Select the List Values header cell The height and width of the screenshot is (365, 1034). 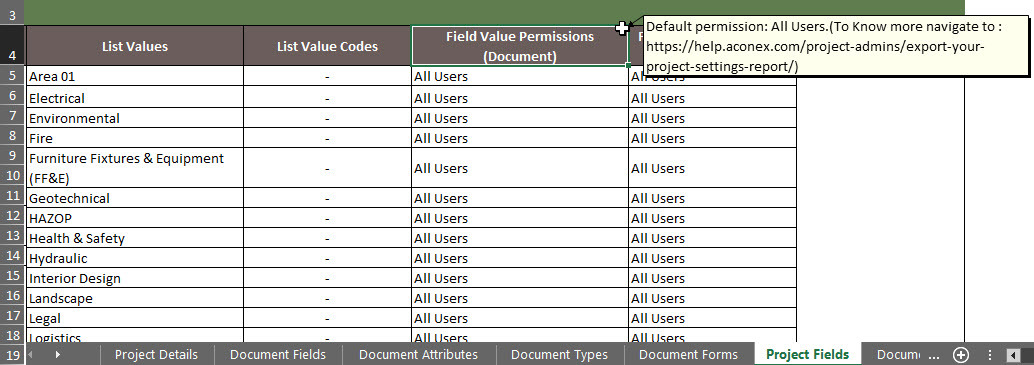click(135, 46)
